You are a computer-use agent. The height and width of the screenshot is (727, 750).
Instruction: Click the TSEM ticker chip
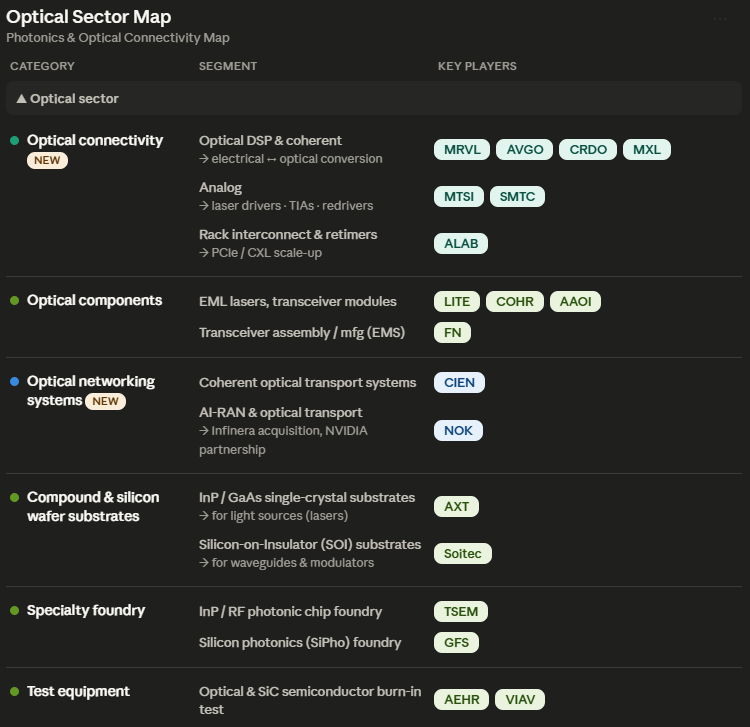pyautogui.click(x=461, y=612)
